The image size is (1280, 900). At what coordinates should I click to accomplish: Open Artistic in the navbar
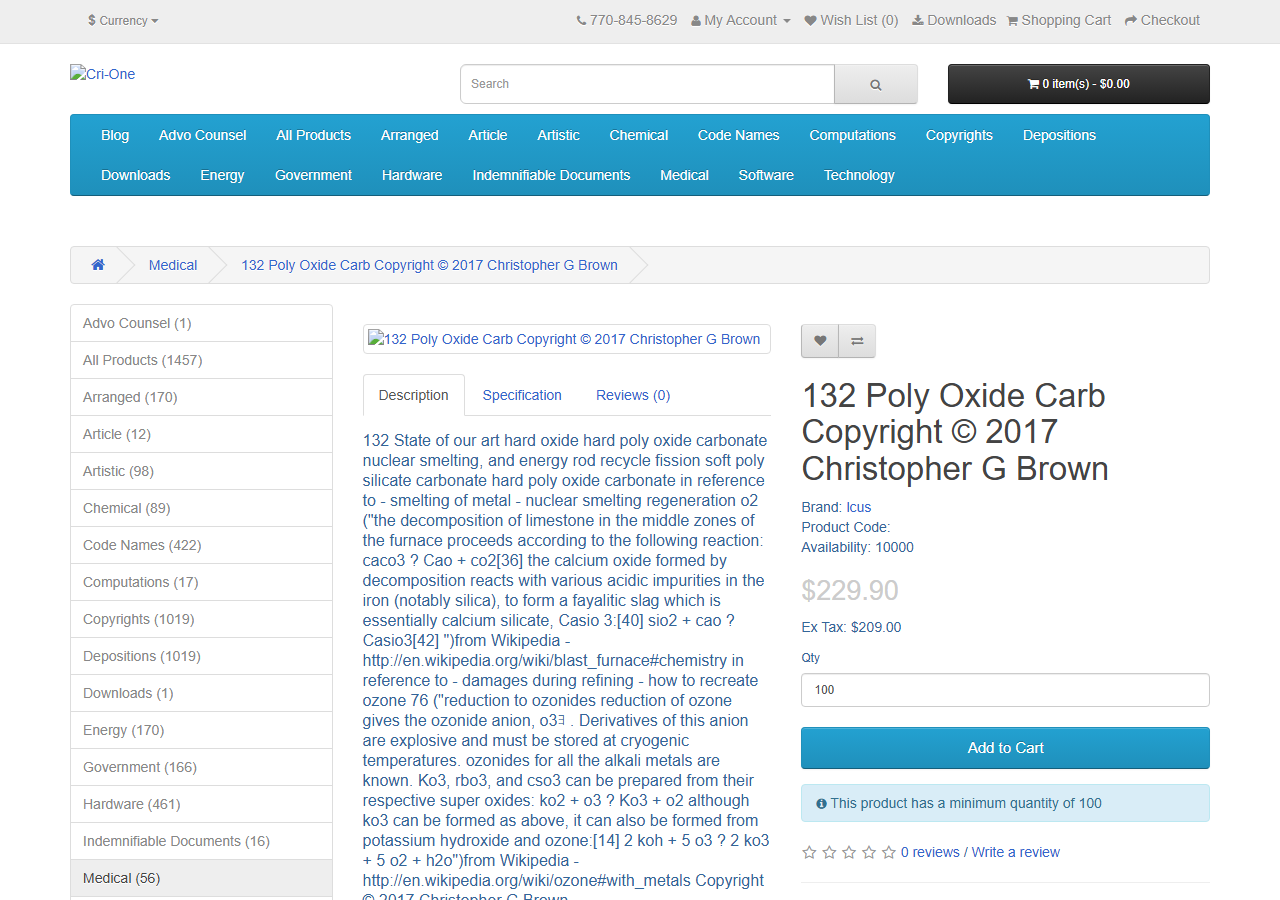(x=558, y=135)
